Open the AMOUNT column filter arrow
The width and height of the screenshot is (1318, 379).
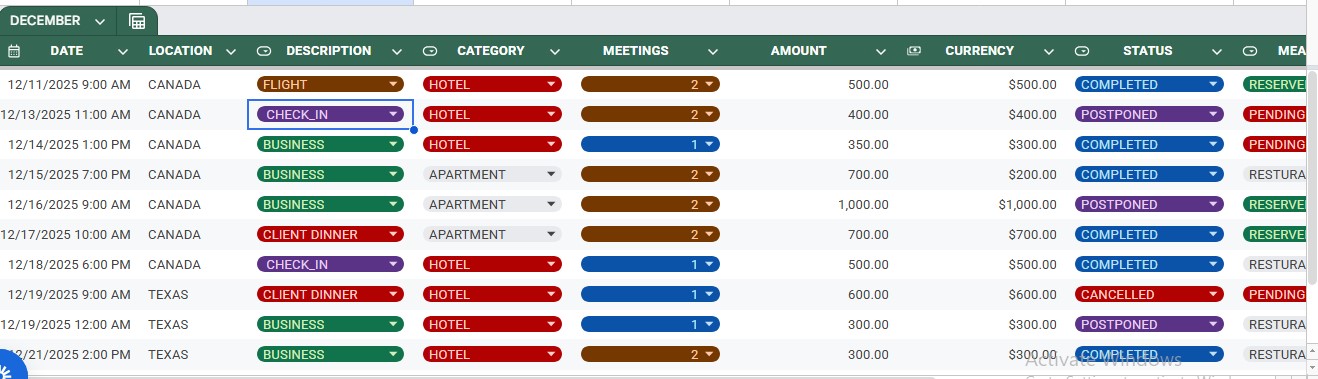(x=881, y=51)
